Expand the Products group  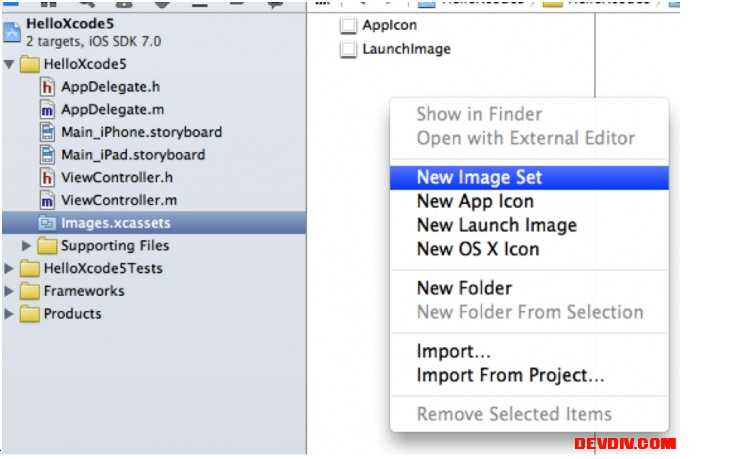coord(9,314)
